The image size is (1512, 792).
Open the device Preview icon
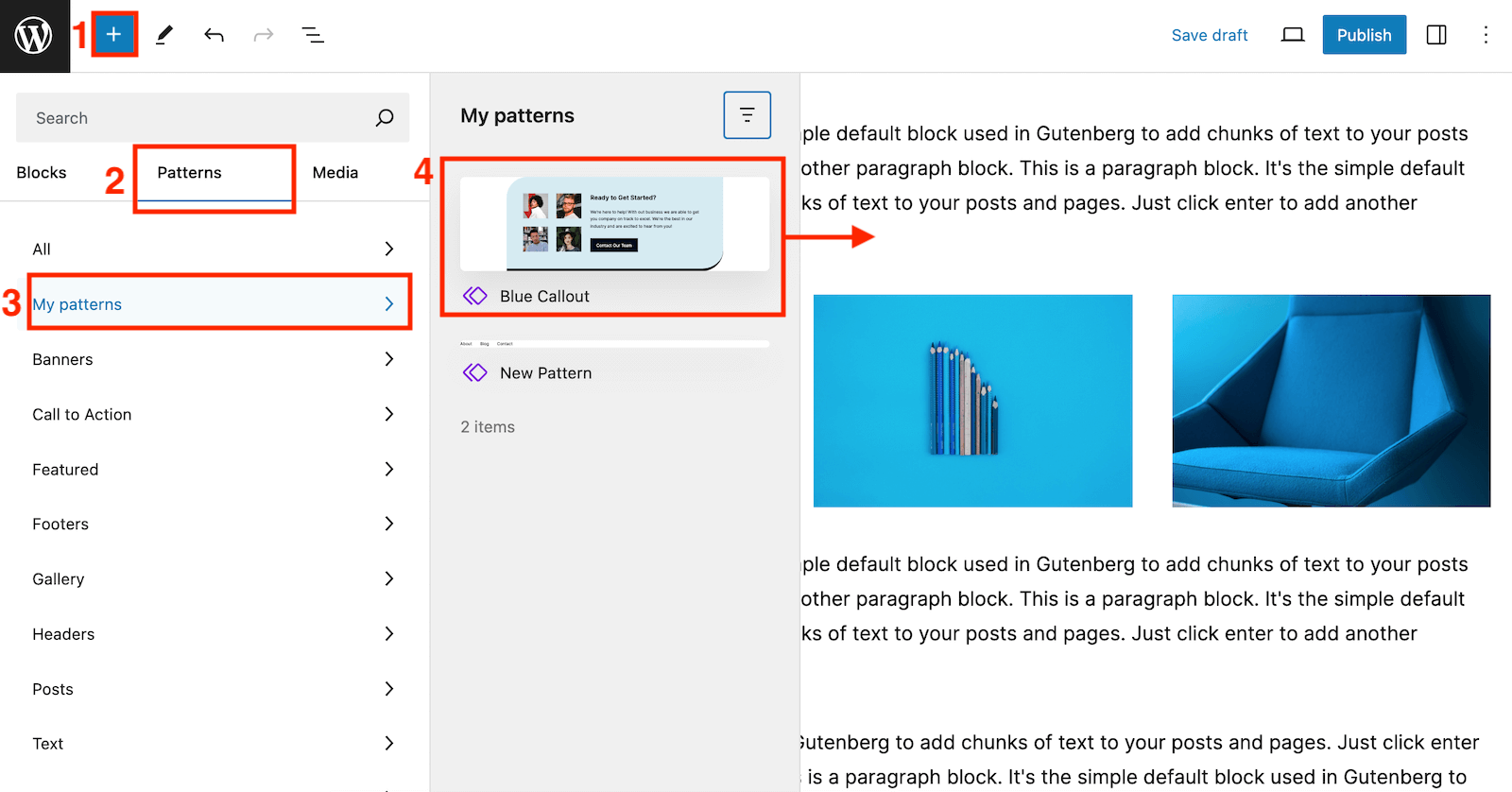point(1293,35)
